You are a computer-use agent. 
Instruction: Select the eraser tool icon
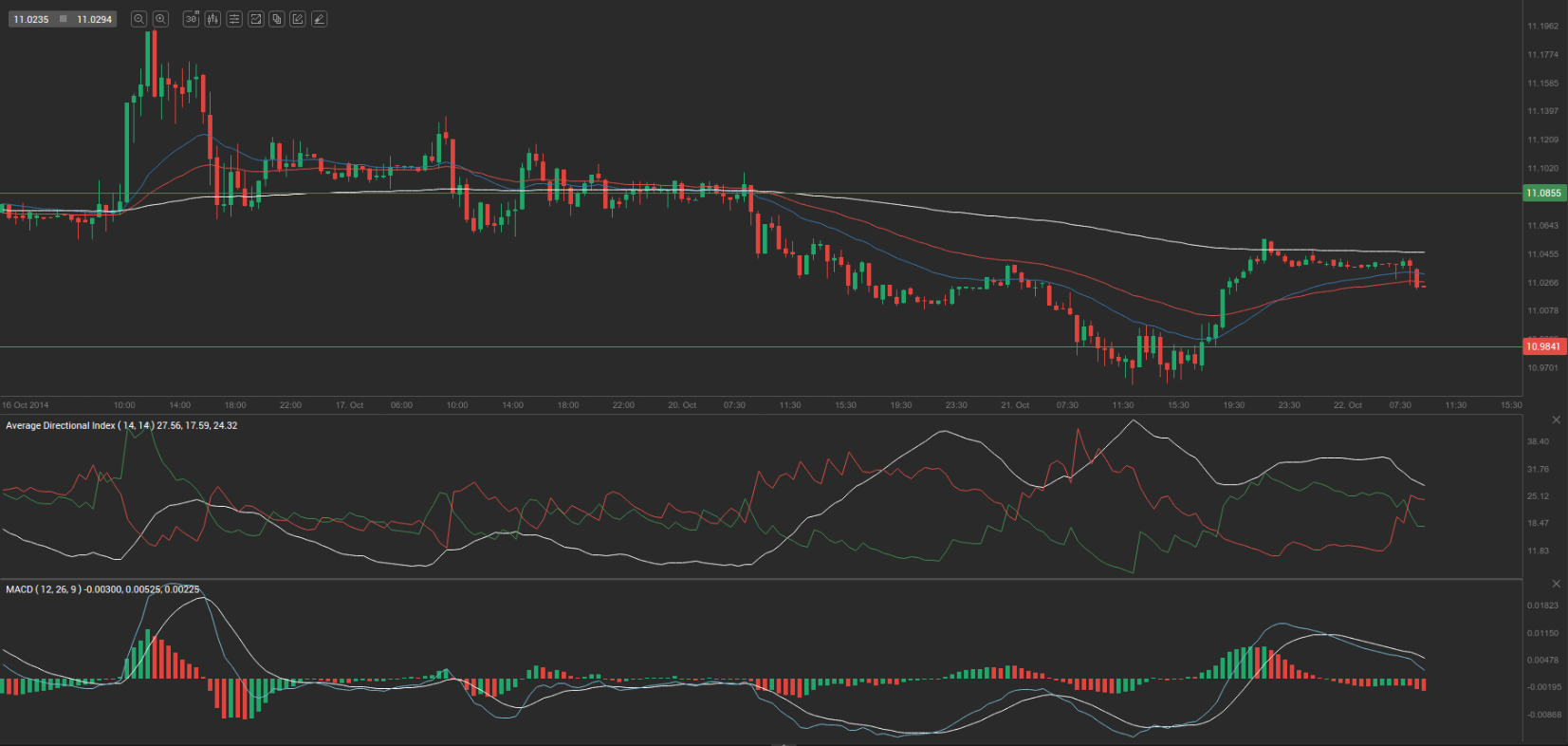[x=320, y=19]
